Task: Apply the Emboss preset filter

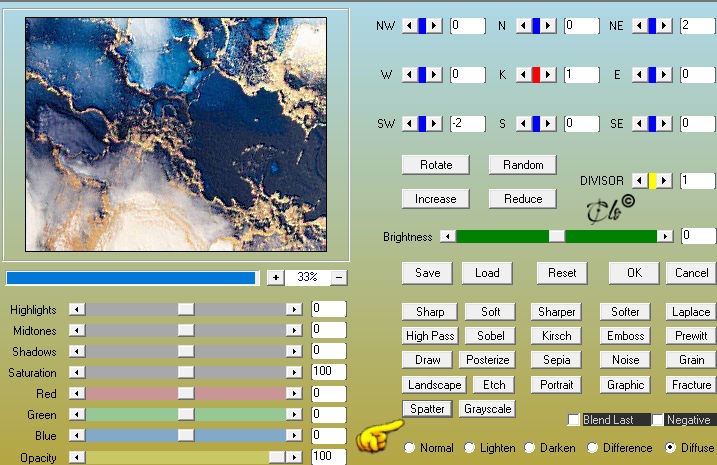Action: [x=625, y=336]
